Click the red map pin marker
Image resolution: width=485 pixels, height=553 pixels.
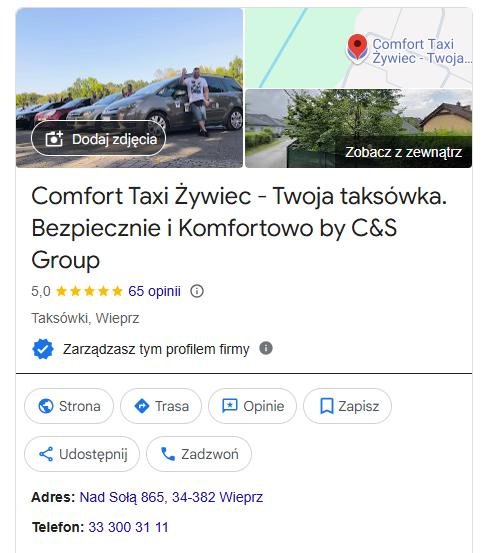click(x=357, y=48)
